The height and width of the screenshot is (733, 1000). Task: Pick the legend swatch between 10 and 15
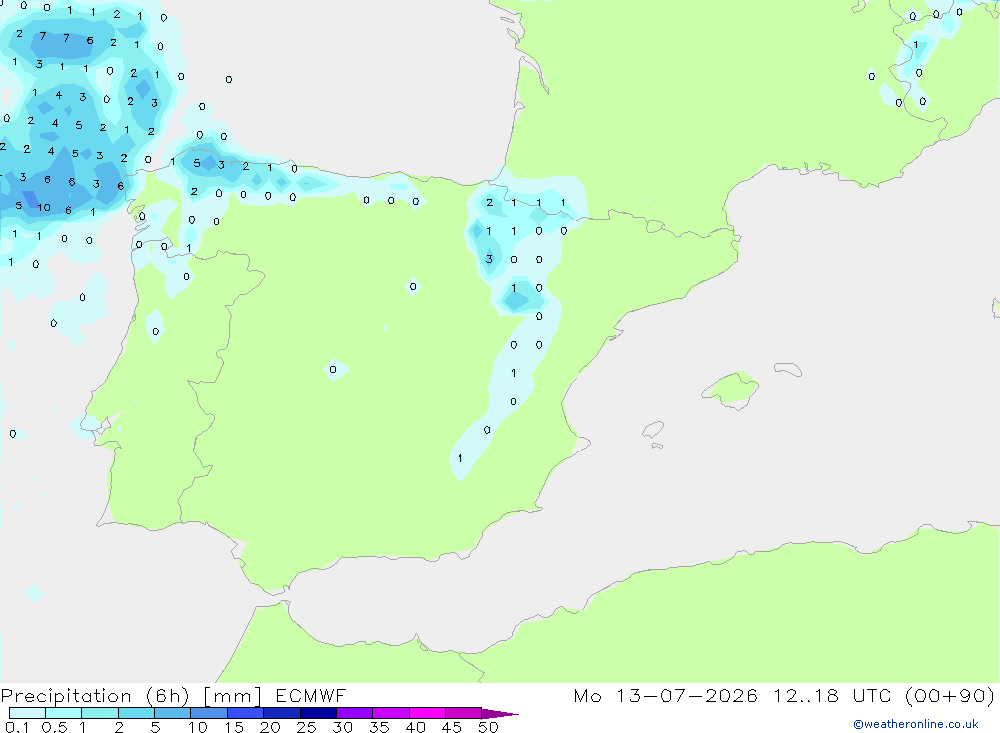209,713
